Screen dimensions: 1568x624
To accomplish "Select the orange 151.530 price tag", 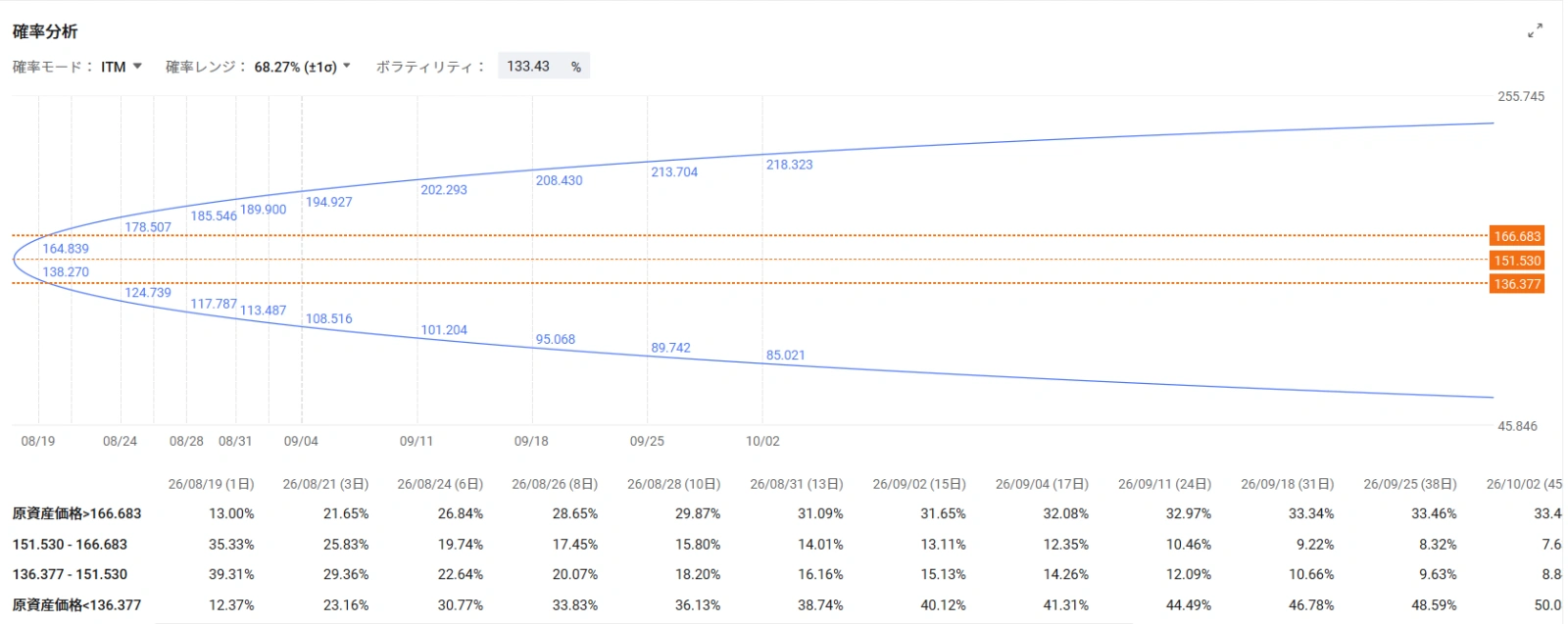I will [x=1517, y=261].
